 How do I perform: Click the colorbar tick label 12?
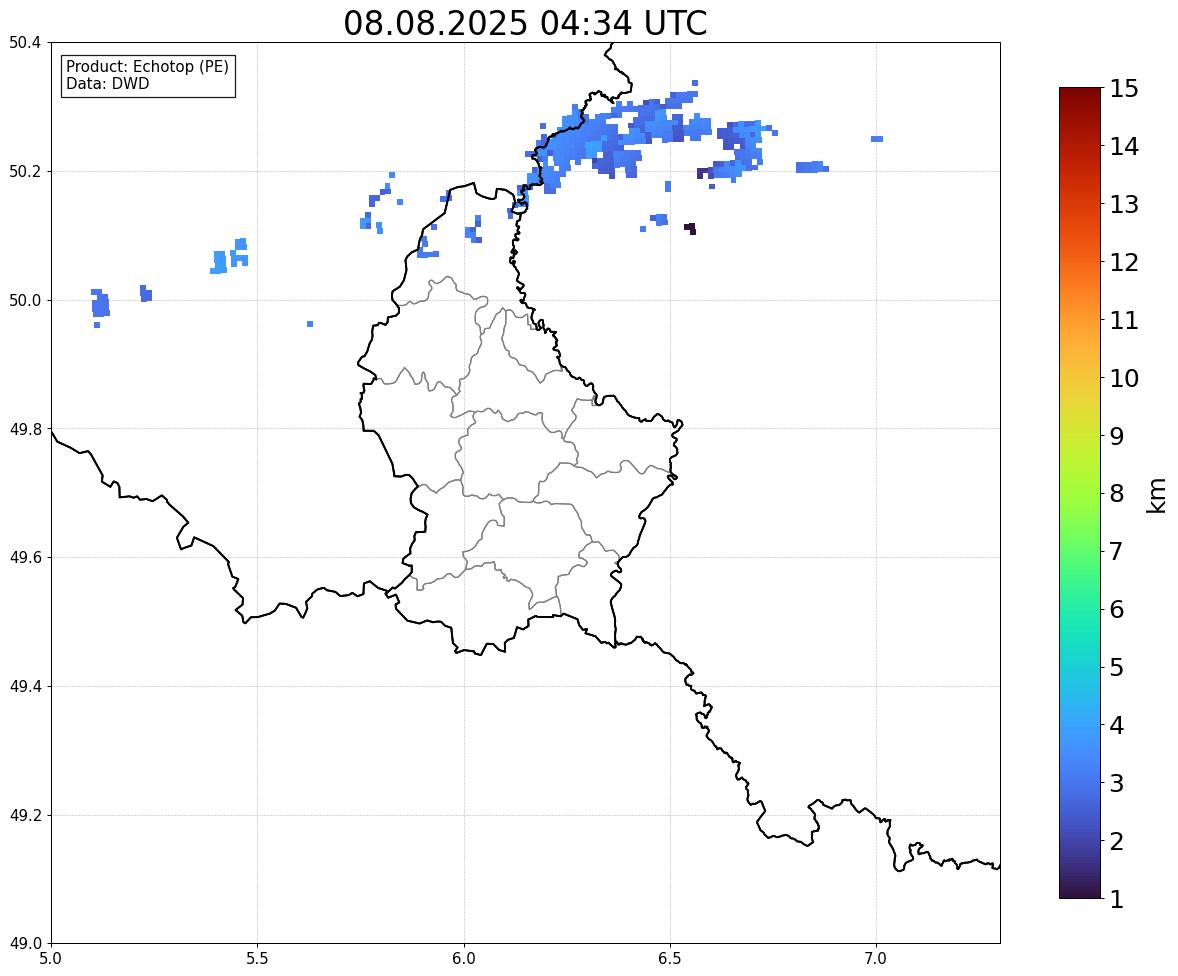[1124, 262]
